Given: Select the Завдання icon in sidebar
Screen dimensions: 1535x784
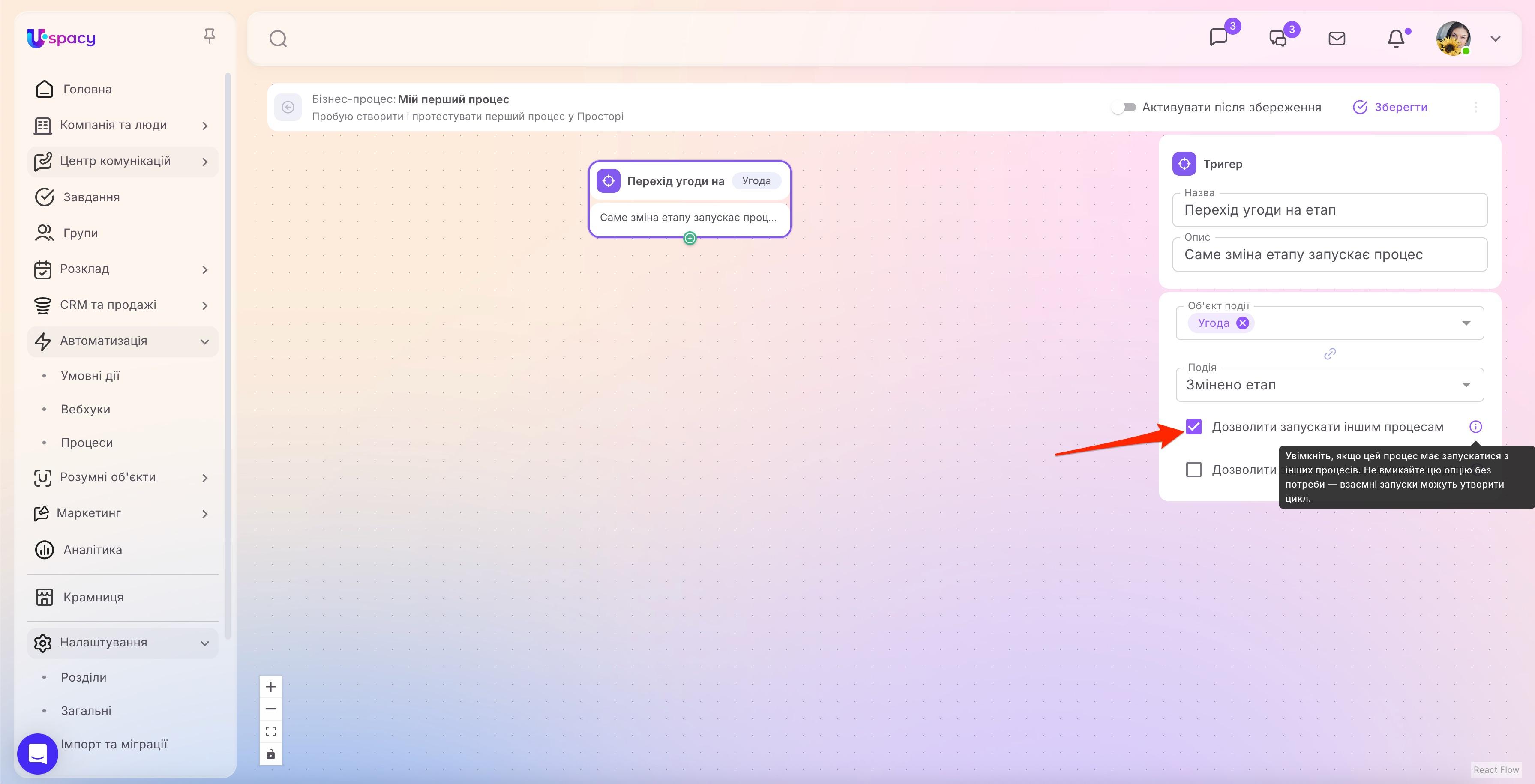Looking at the screenshot, I should pos(45,197).
